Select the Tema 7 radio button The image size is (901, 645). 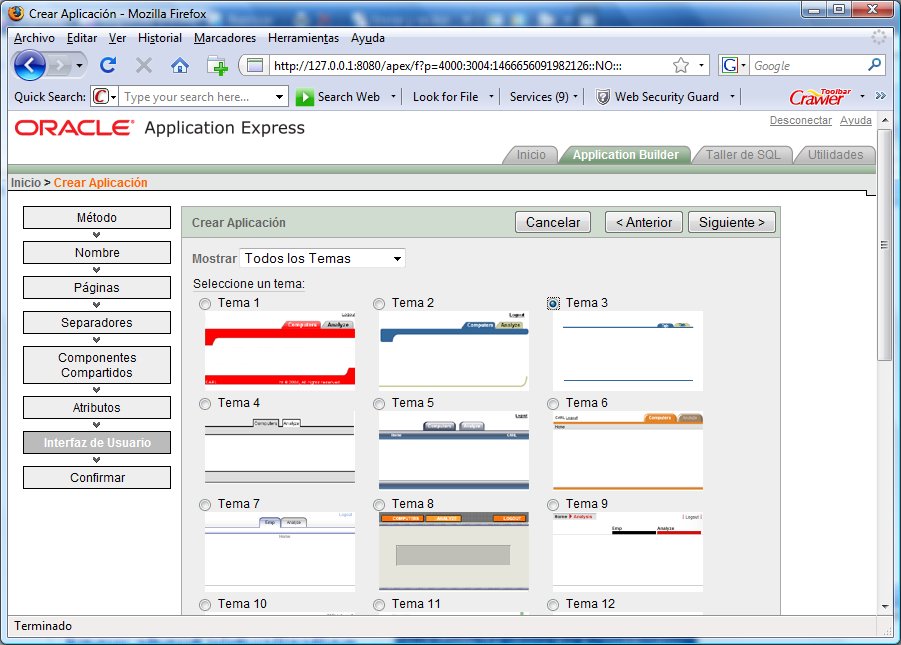[x=205, y=505]
